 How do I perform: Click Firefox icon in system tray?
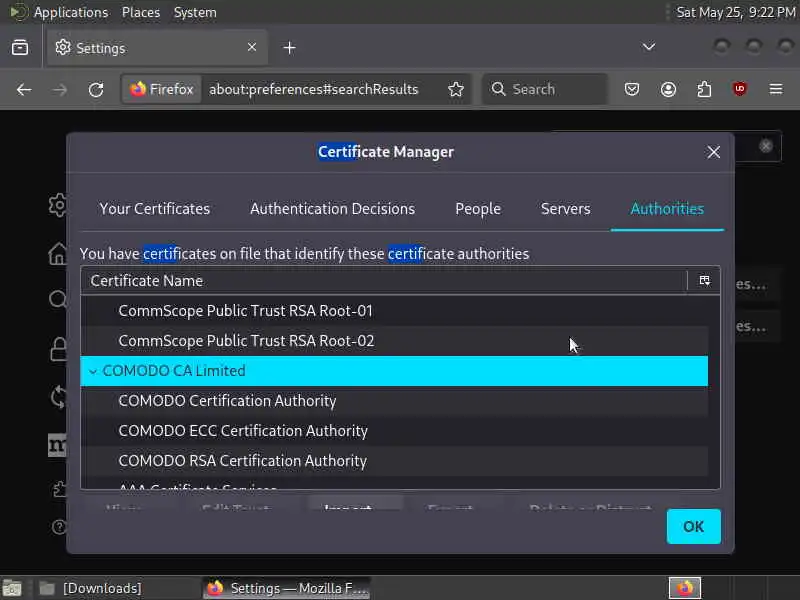[685, 588]
